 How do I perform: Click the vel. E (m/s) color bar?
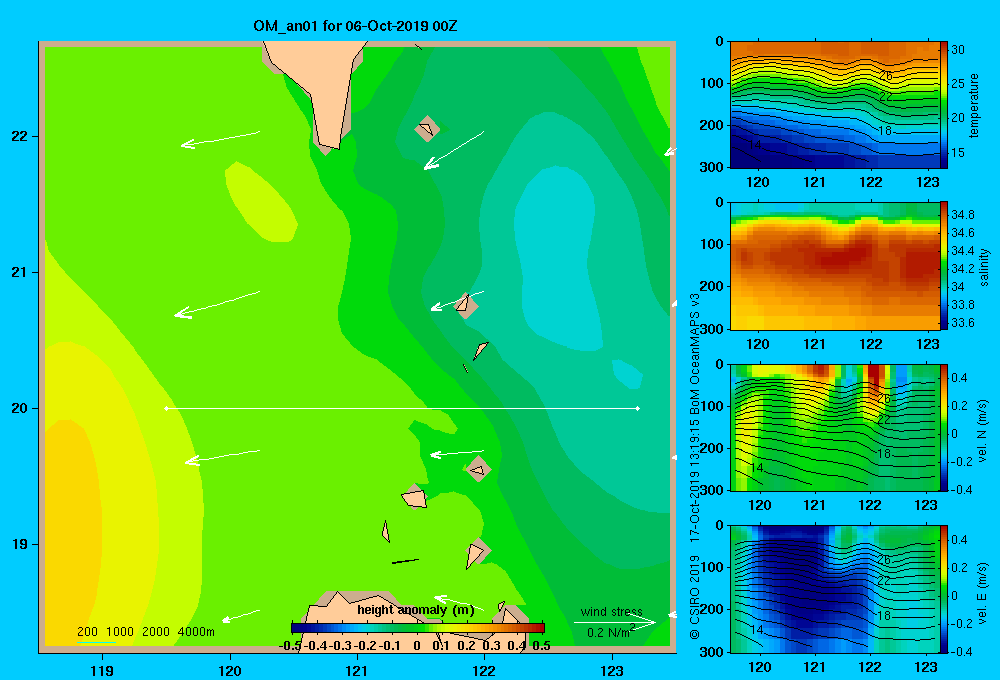coord(944,589)
